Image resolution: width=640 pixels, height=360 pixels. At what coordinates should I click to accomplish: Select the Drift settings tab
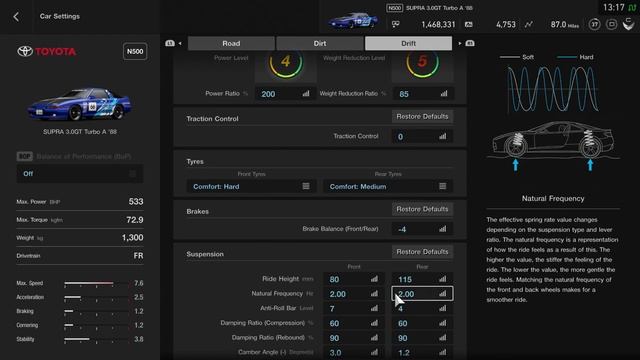[x=408, y=43]
